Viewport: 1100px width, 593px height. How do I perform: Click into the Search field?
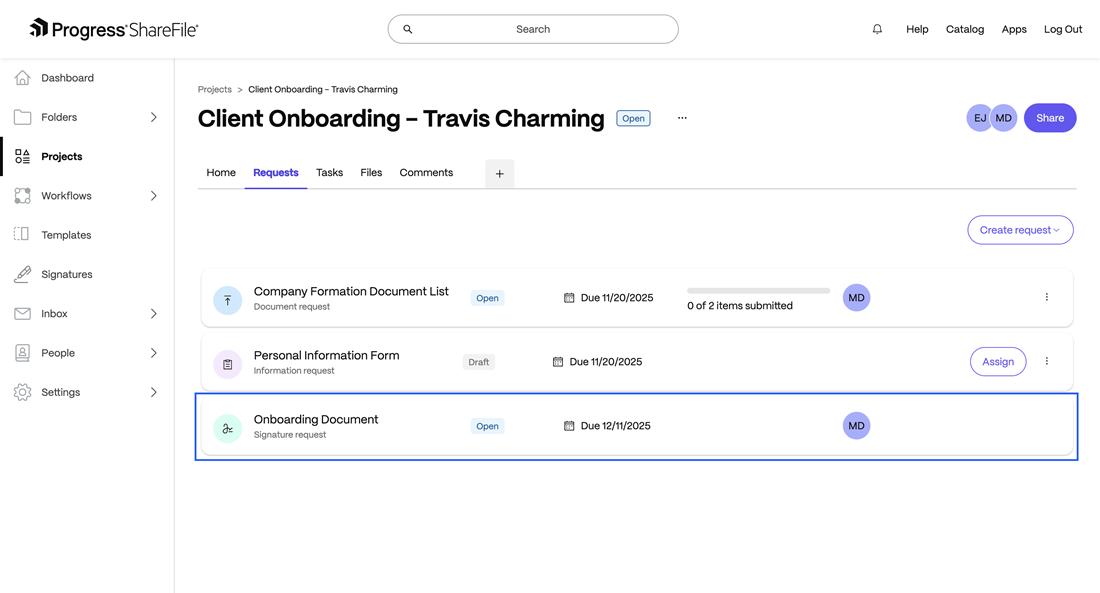point(533,29)
